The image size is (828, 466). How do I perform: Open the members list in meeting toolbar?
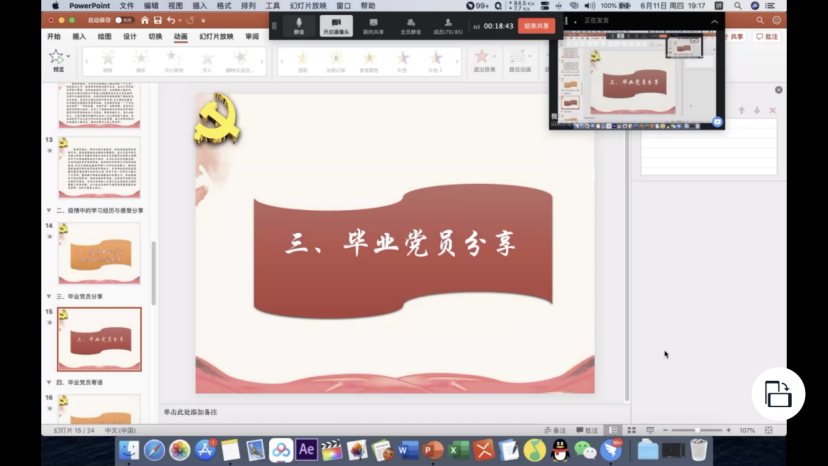(447, 25)
